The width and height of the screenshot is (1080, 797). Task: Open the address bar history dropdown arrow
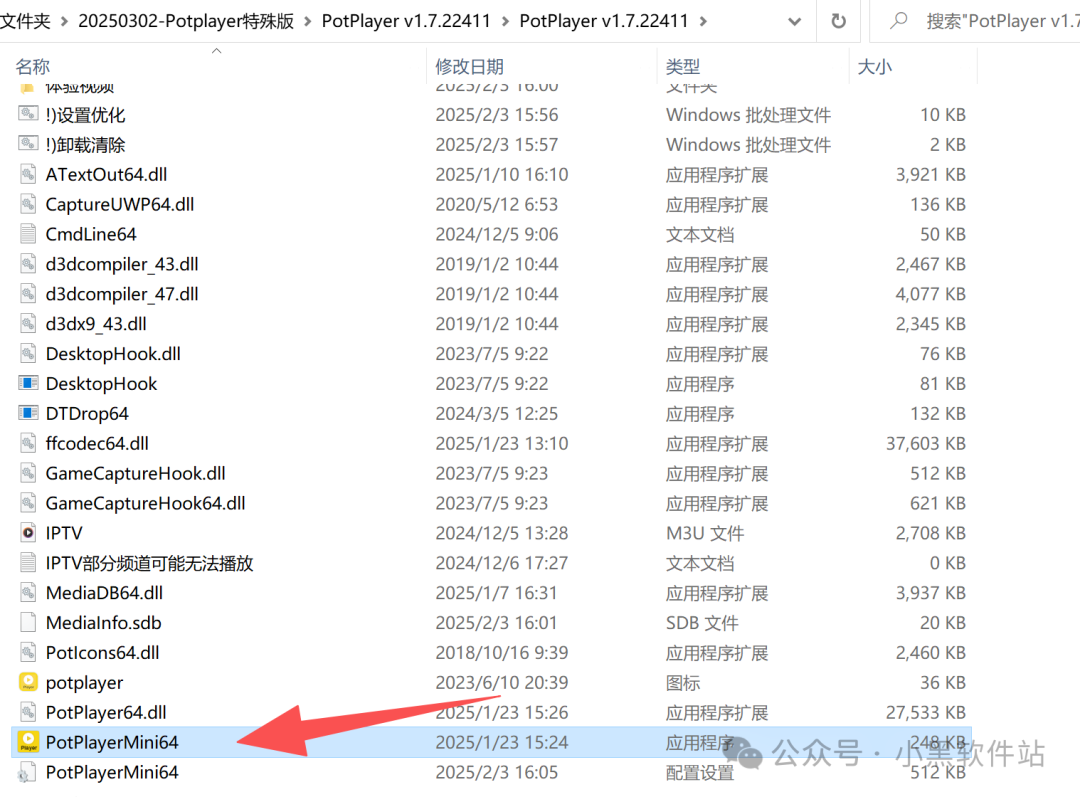tap(793, 21)
